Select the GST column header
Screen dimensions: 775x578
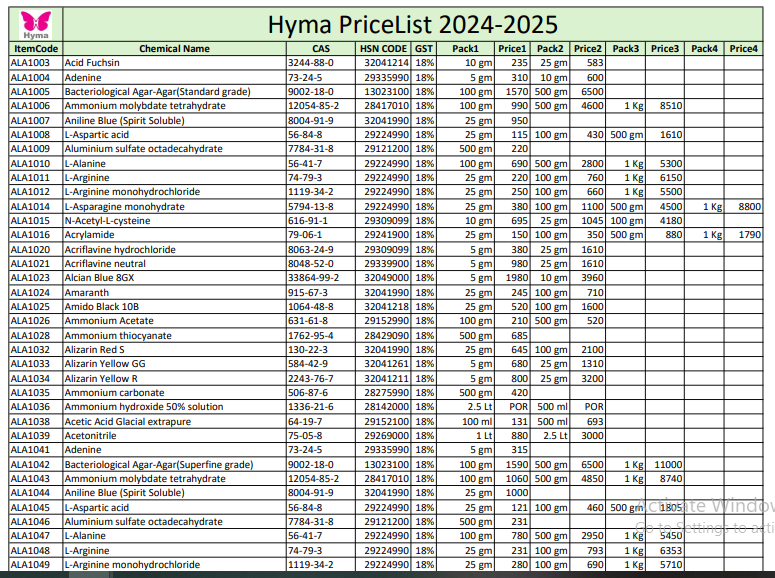click(x=424, y=48)
